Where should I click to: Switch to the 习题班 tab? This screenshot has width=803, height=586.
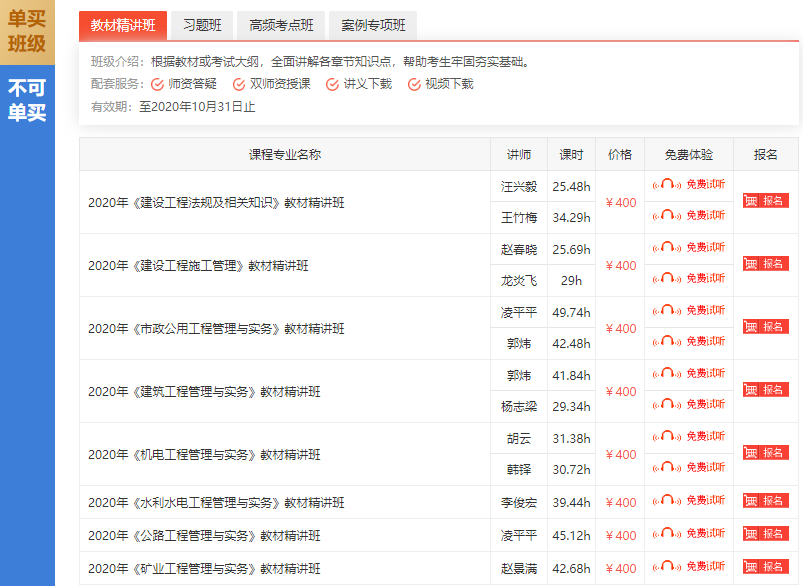tap(202, 26)
